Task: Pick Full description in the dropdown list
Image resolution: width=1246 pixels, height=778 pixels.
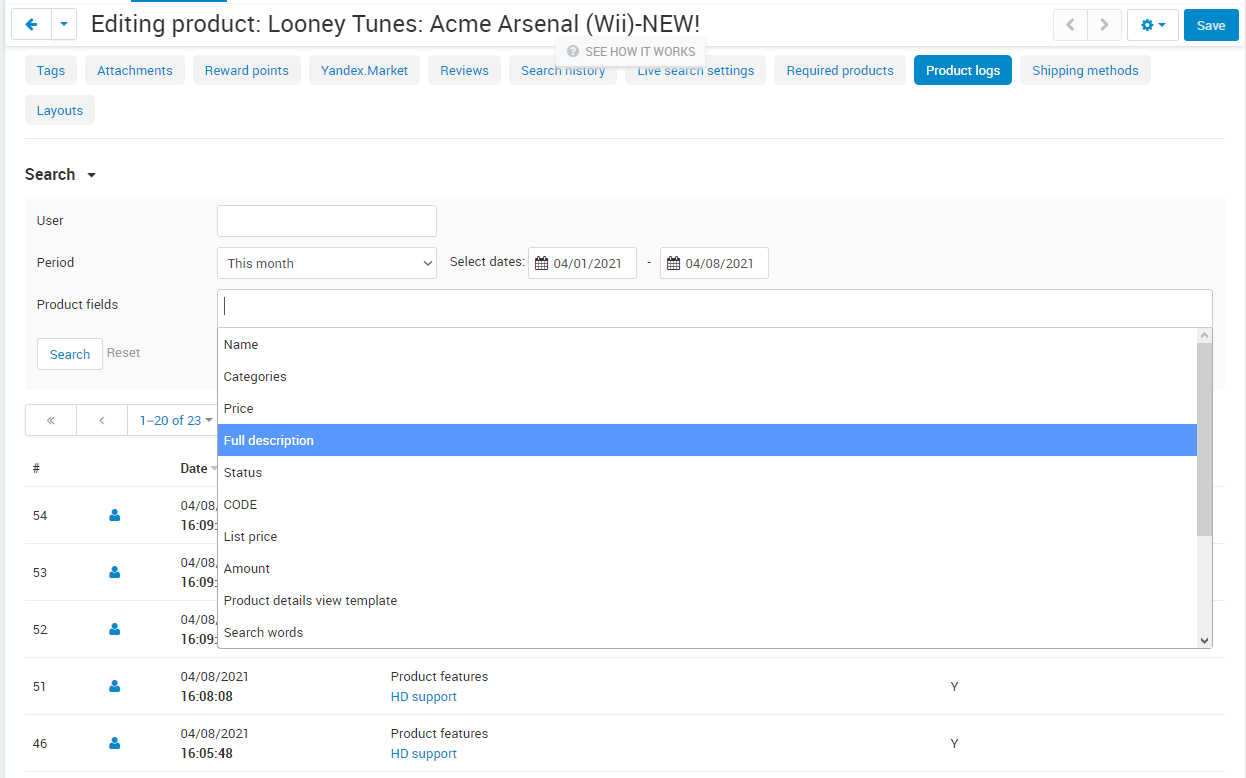Action: pyautogui.click(x=707, y=441)
